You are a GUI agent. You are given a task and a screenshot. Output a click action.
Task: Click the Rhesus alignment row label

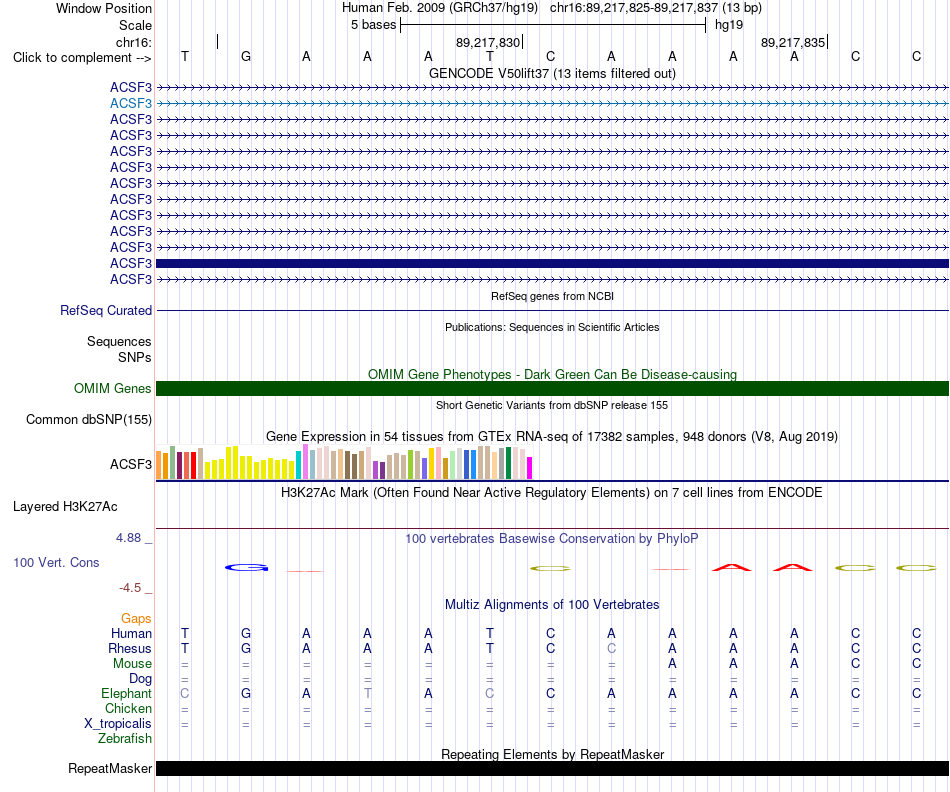pos(130,648)
